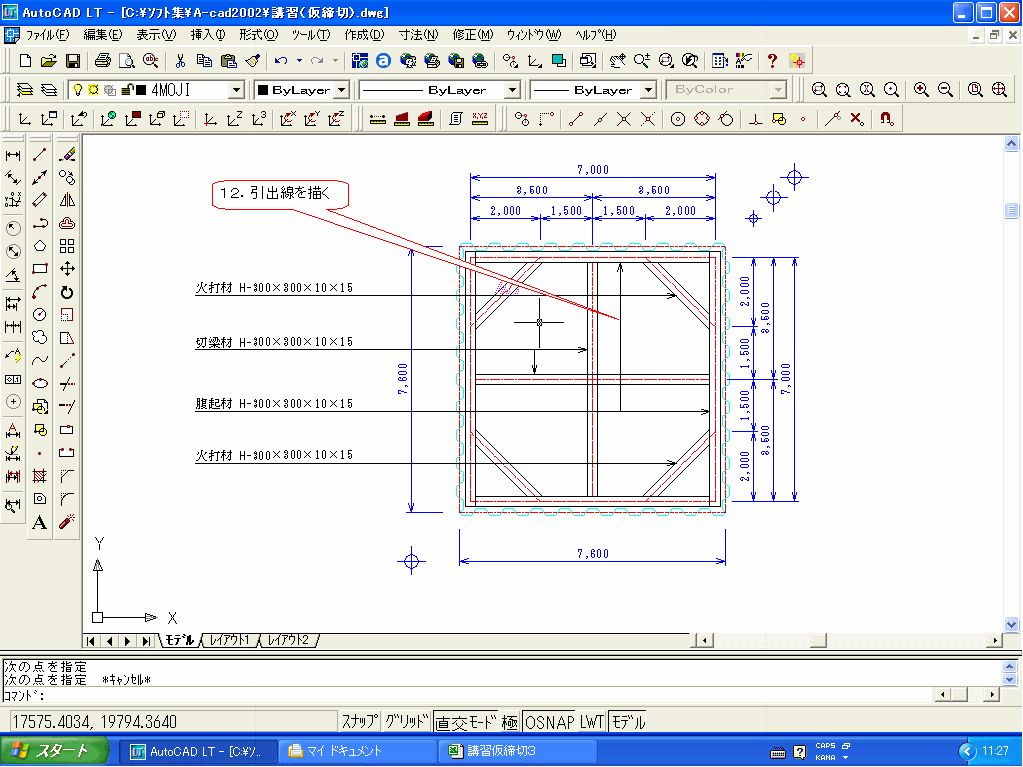Image resolution: width=1023 pixels, height=767 pixels.
Task: Choose the Circle tool
Action: 40,314
